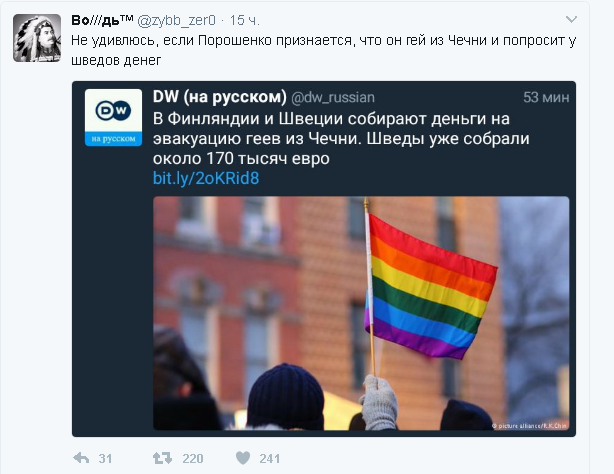Like the tweet with the heart icon
The width and height of the screenshot is (614, 474).
pos(243,458)
